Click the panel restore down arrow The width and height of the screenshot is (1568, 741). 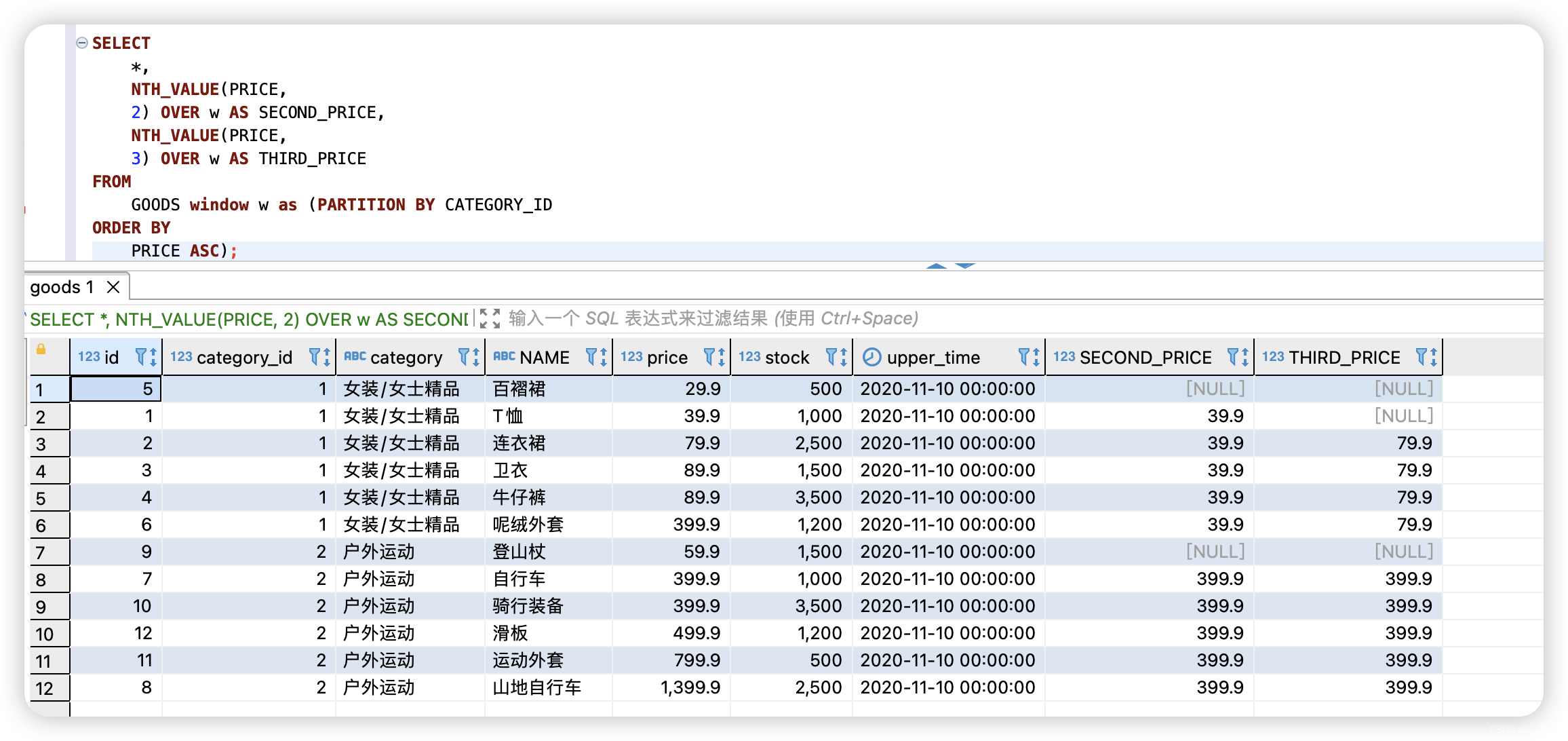click(x=964, y=265)
